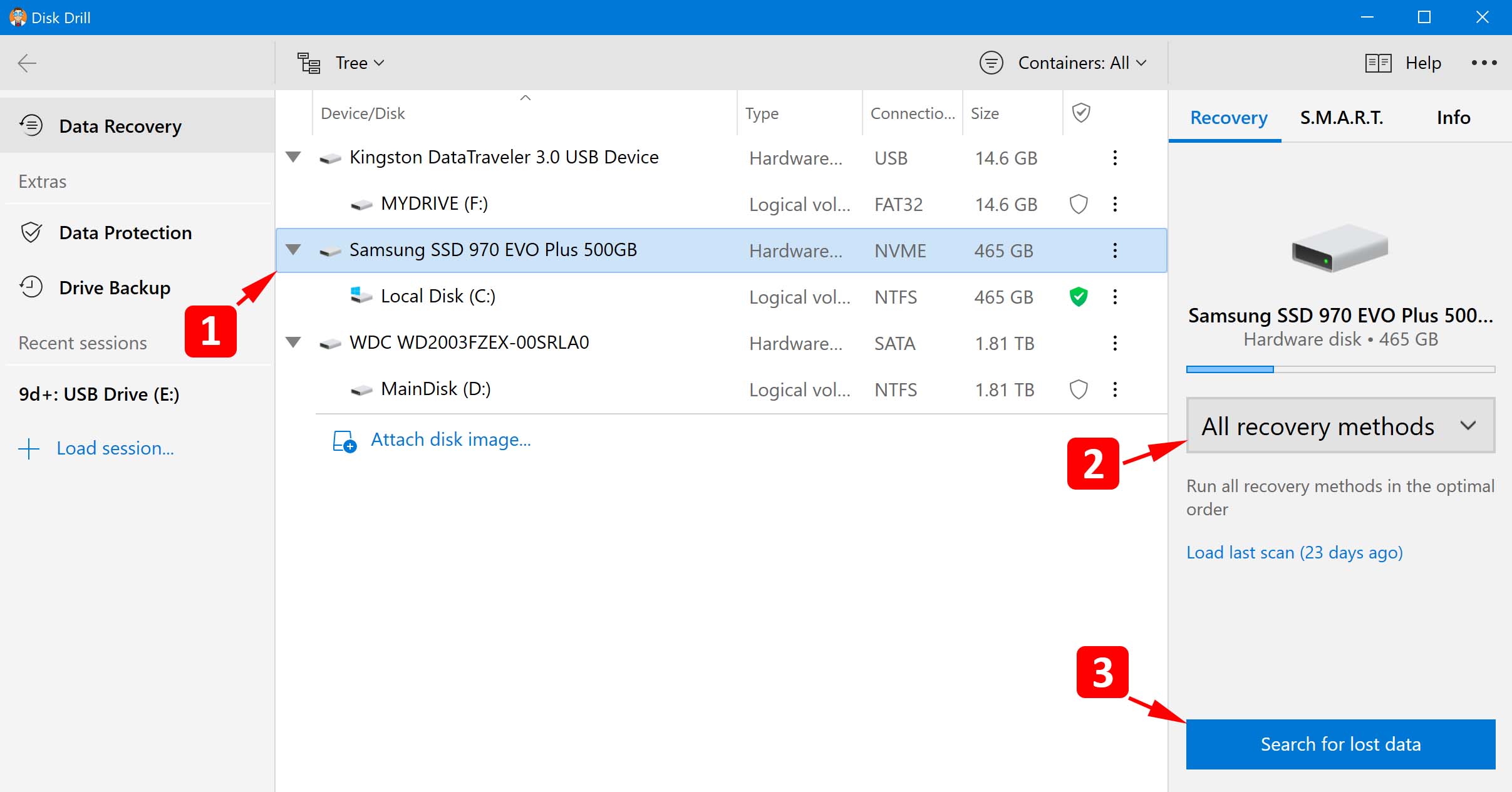This screenshot has width=1512, height=792.
Task: Click the Data Recovery sidebar icon
Action: 31,125
